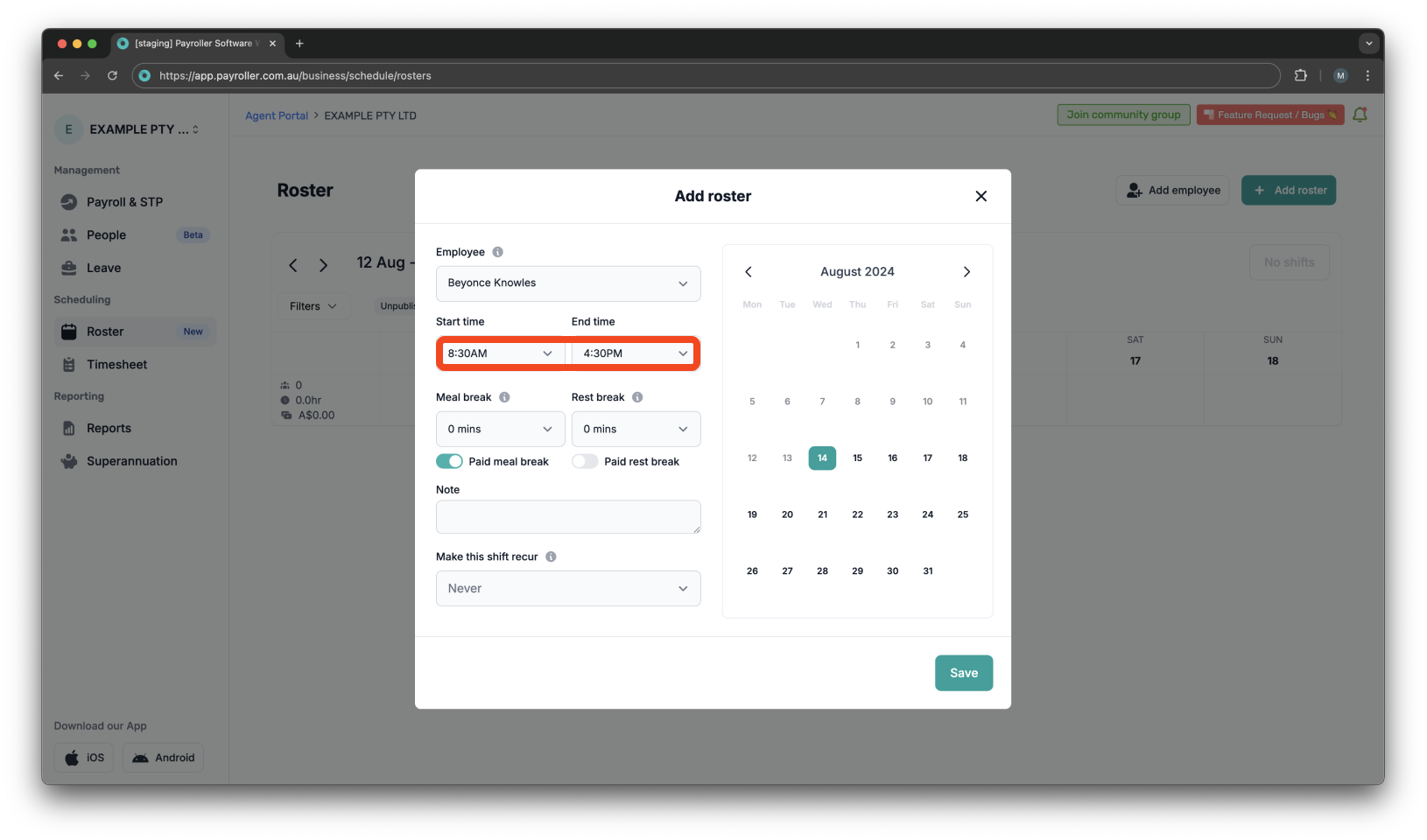Open a new browser tab
This screenshot has width=1427, height=840.
point(299,43)
